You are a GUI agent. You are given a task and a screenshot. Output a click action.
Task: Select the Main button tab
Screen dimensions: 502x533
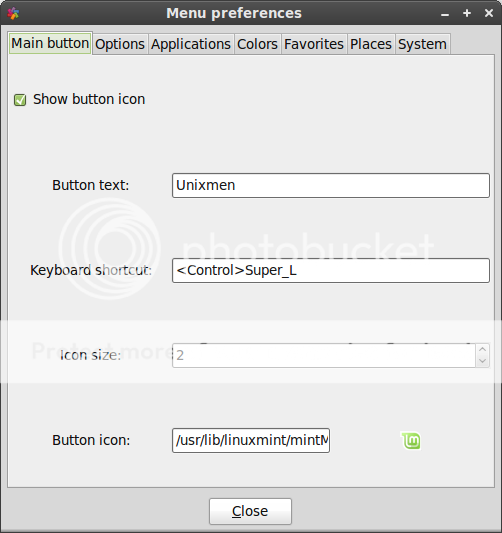click(50, 44)
